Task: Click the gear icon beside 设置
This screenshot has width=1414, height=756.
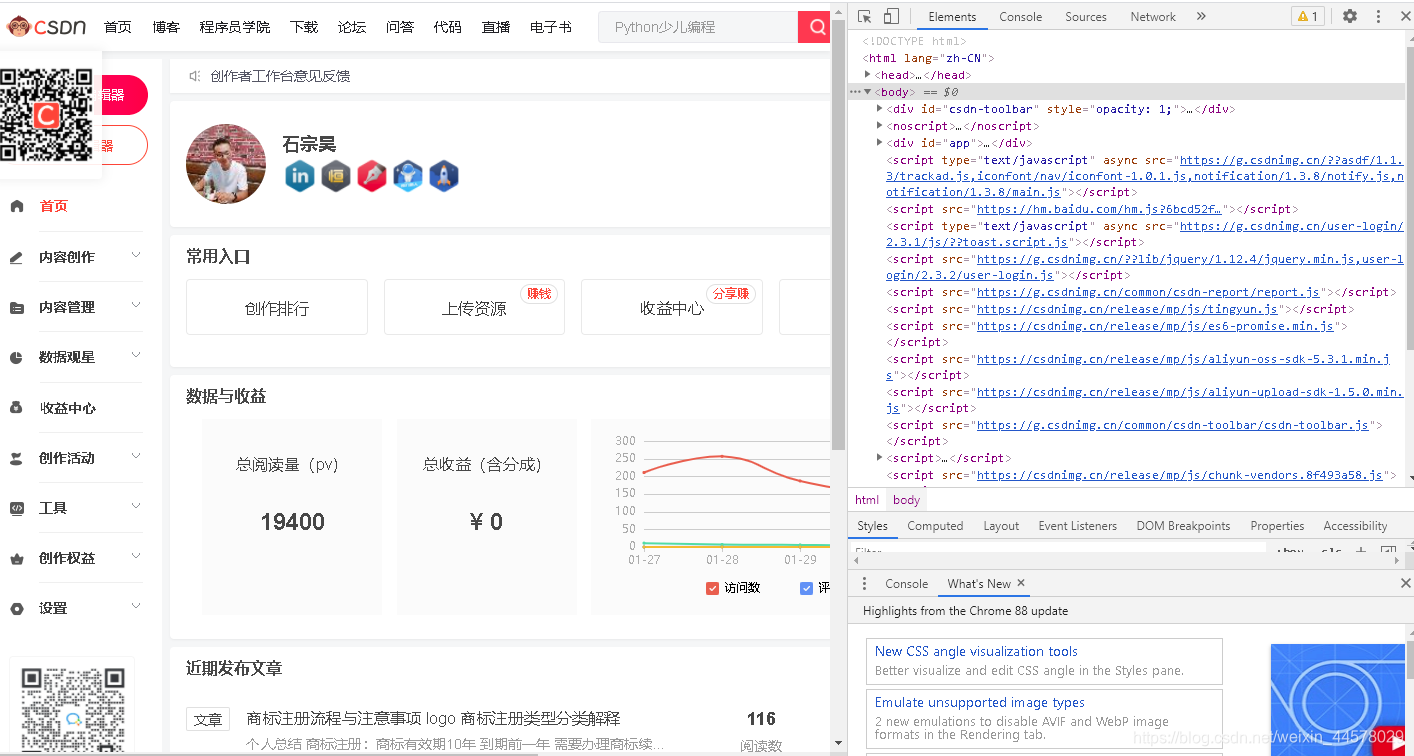Action: [17, 608]
